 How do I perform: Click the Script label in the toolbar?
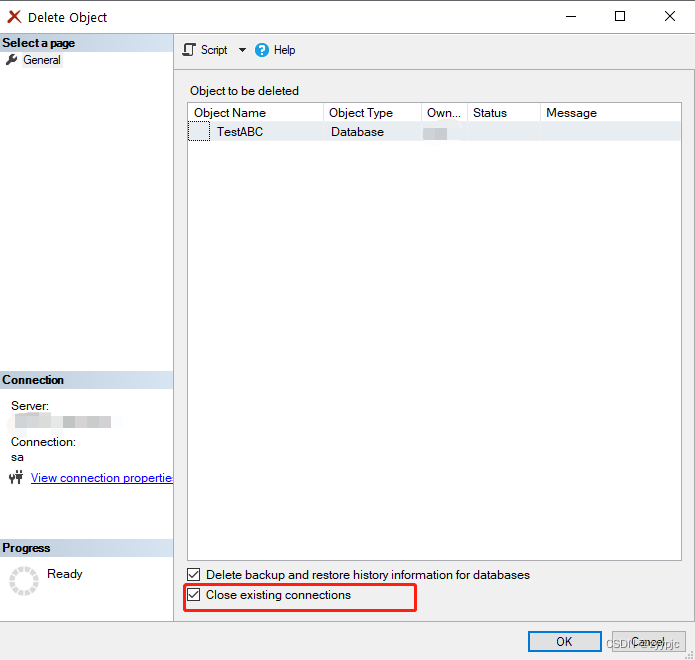[214, 50]
